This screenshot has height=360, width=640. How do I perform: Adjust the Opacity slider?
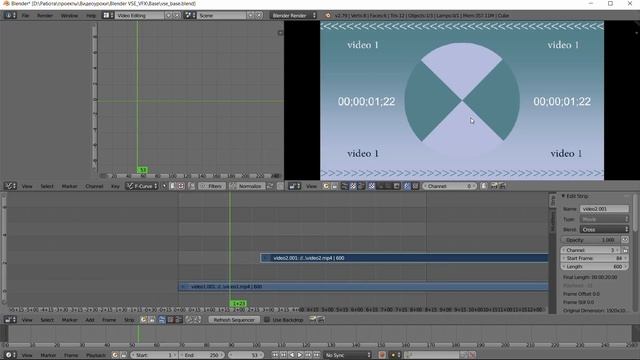tap(591, 240)
